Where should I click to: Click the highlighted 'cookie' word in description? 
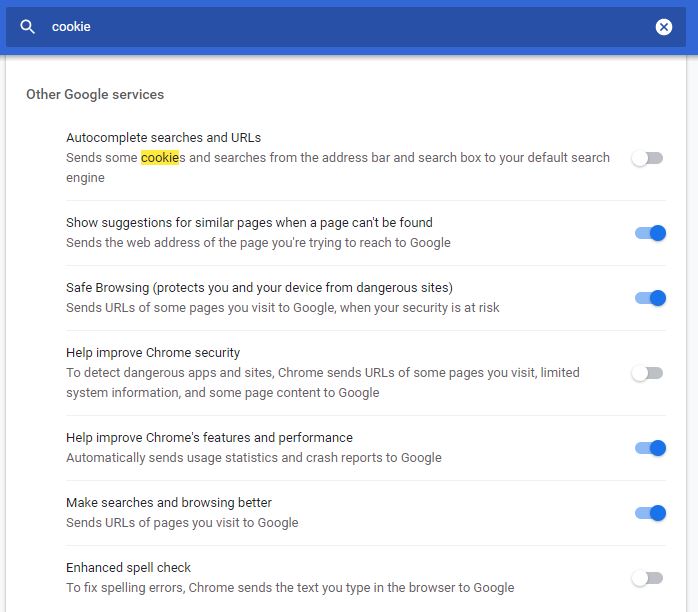tap(159, 158)
